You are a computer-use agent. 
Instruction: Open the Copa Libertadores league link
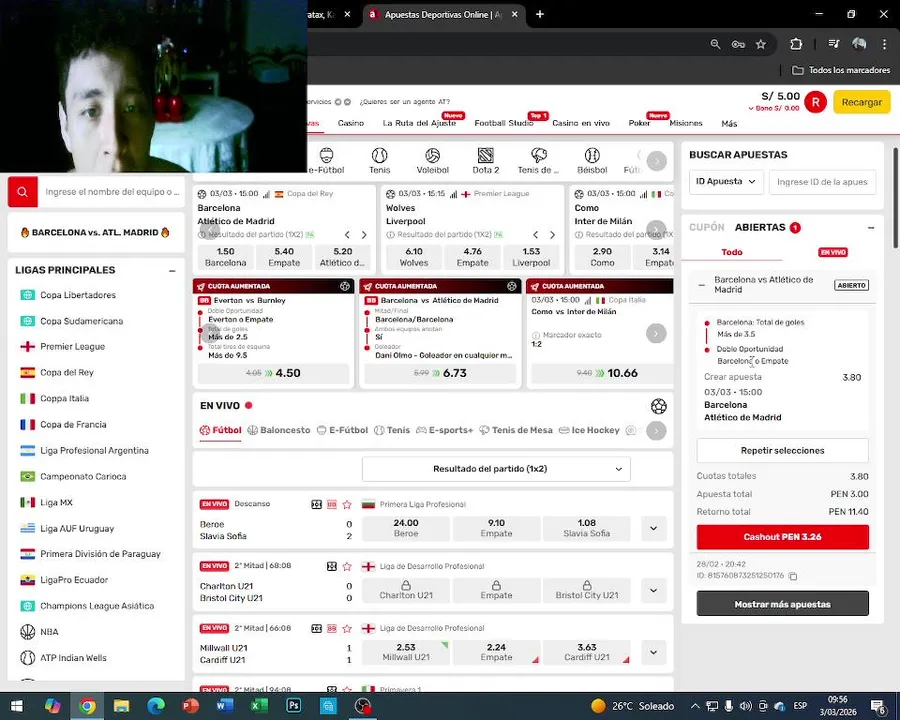point(77,295)
